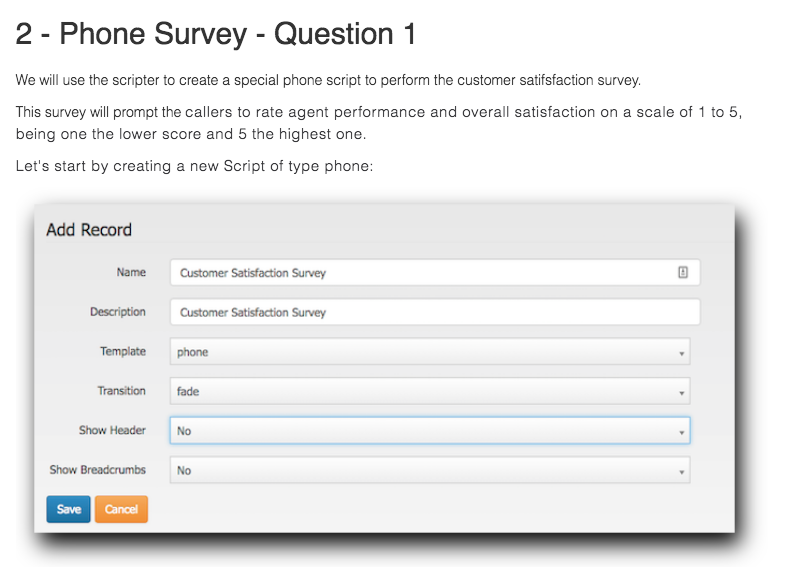Click the Name field label
Viewport: 785px width, 569px height.
pos(131,272)
